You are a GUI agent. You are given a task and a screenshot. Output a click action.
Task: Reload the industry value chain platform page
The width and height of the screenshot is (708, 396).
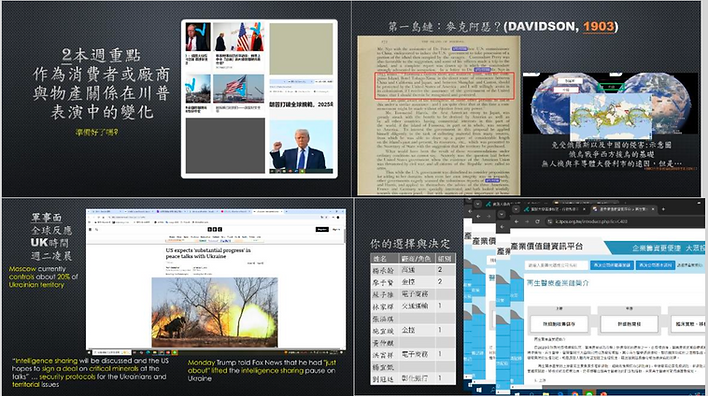[x=538, y=222]
